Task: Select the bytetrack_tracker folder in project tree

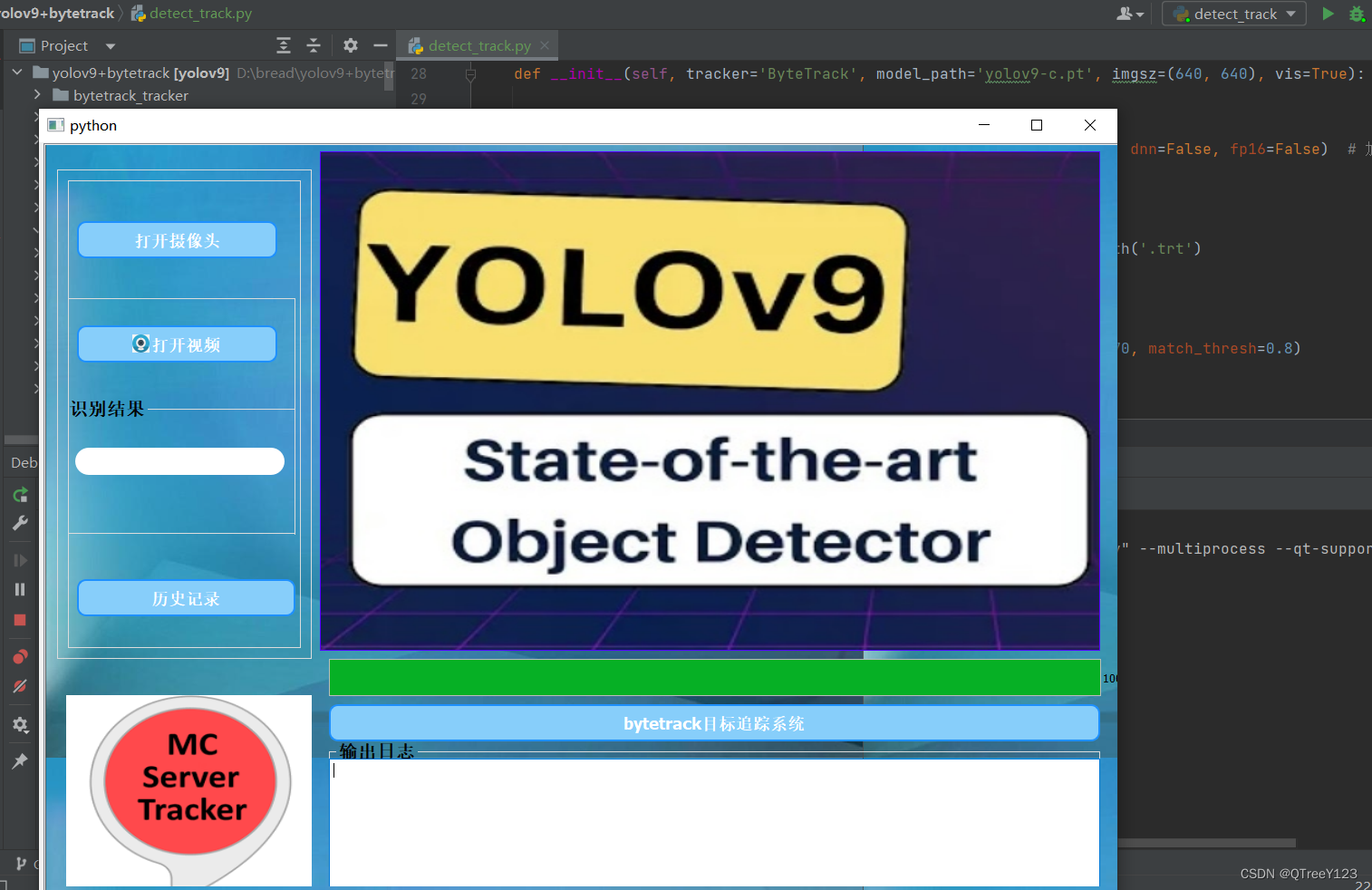Action: coord(130,95)
